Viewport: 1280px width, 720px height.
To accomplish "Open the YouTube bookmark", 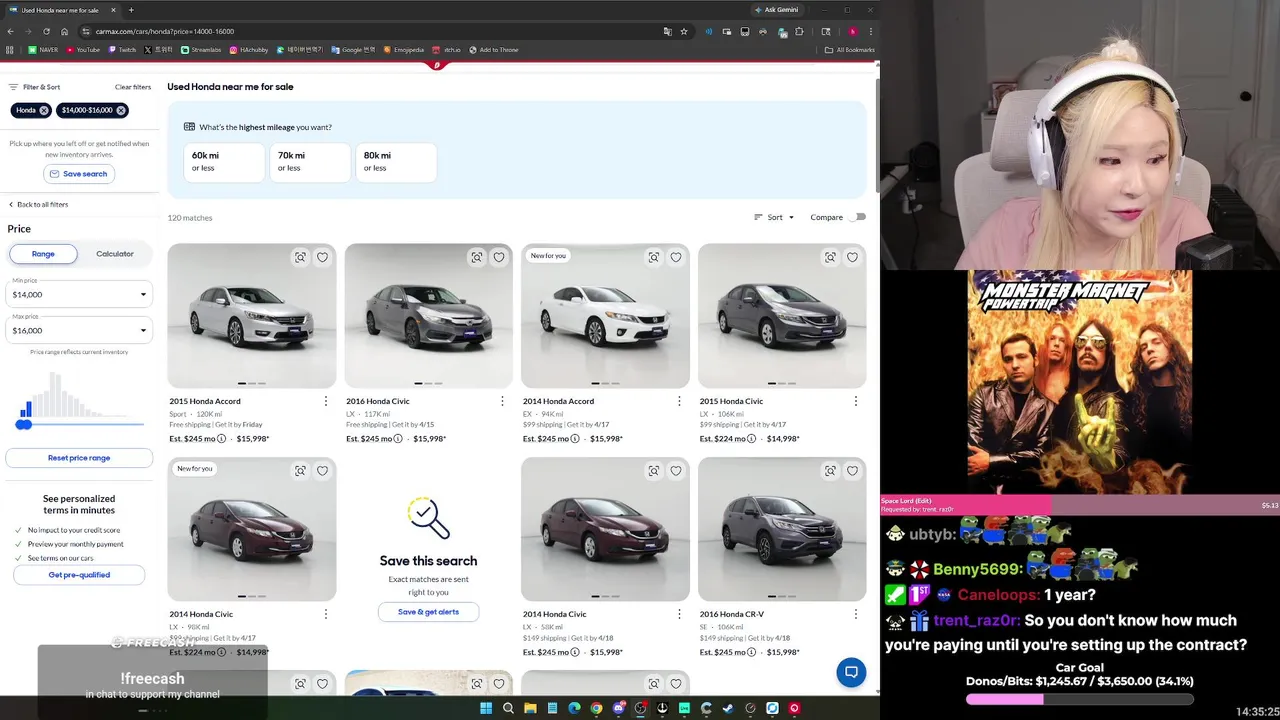I will [x=83, y=49].
